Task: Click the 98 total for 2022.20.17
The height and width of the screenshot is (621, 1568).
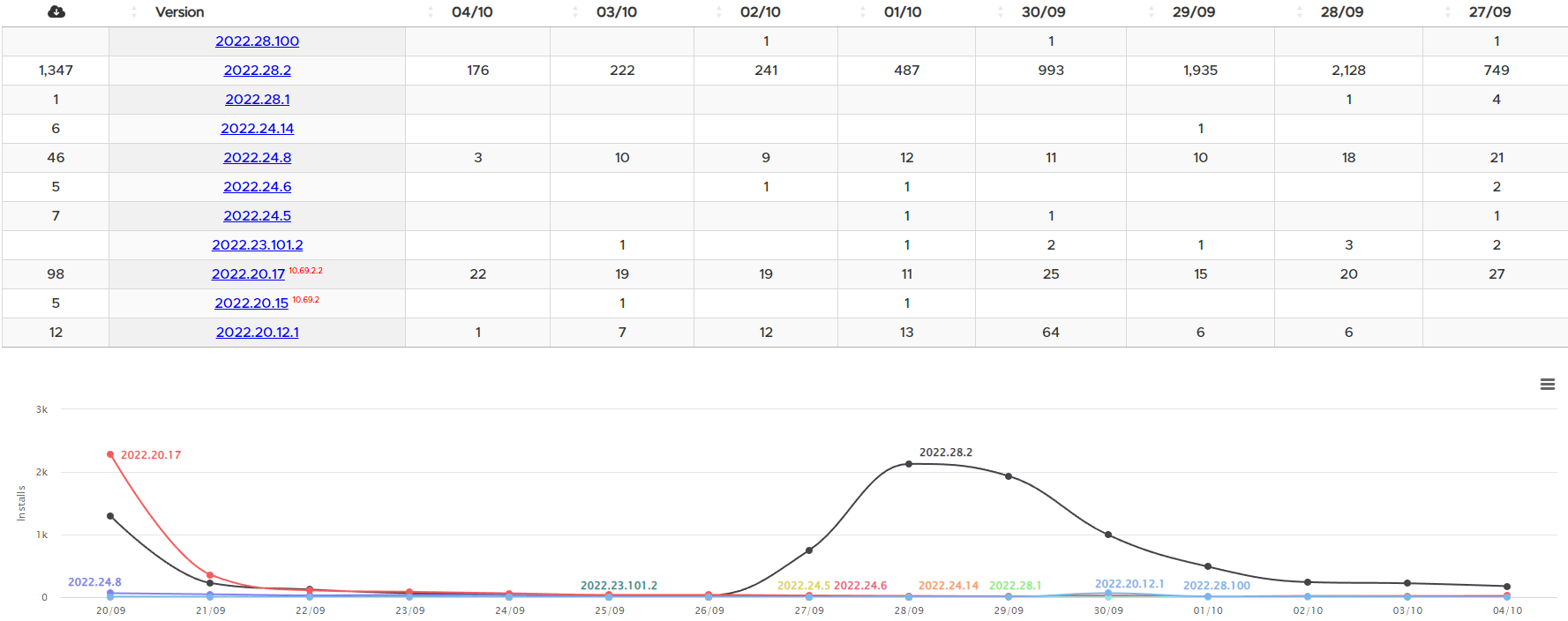Action: (56, 274)
